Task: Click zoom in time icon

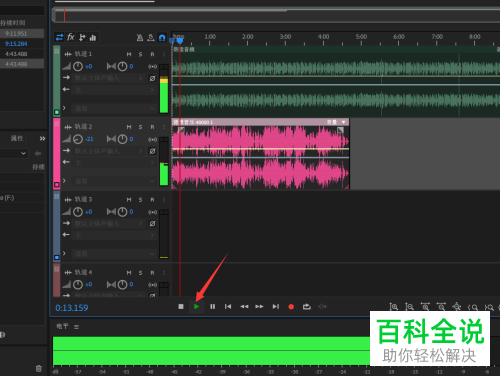Action: coord(425,307)
